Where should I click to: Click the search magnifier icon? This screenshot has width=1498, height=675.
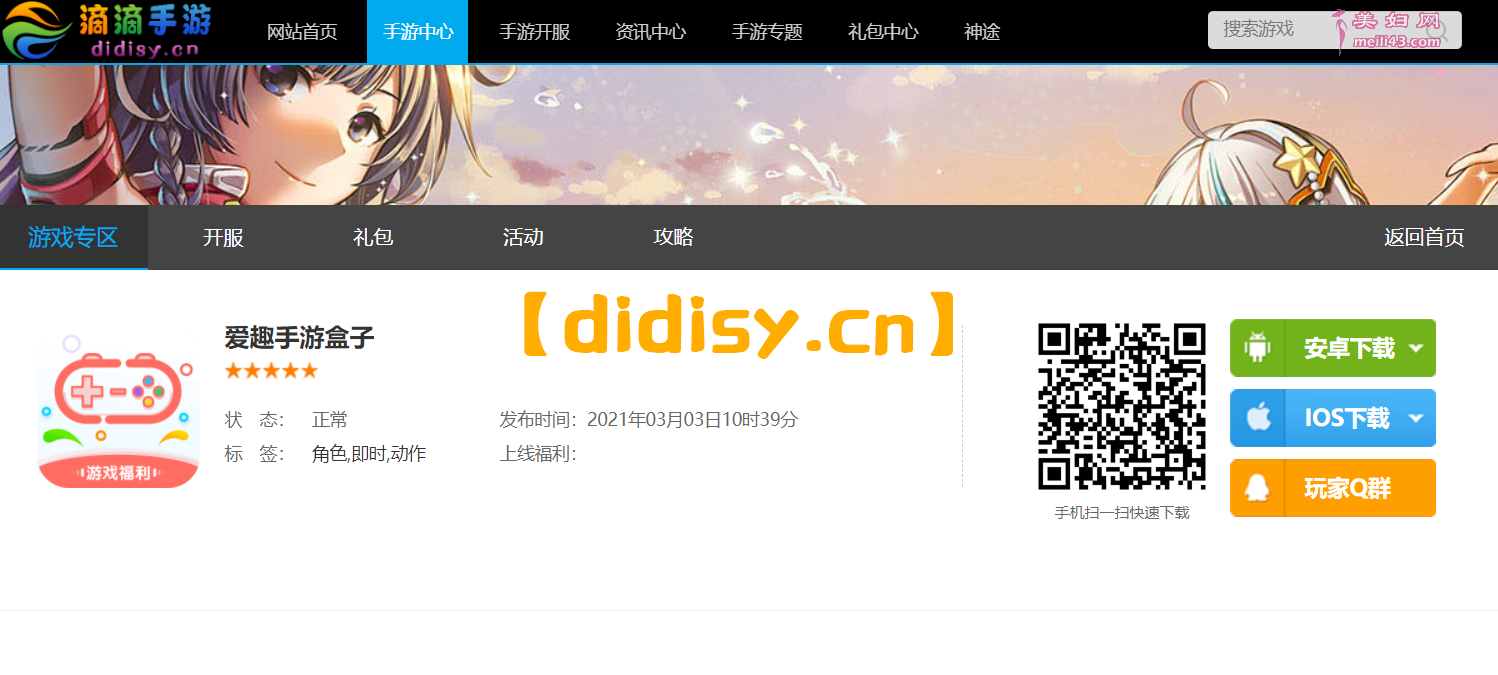pos(1437,30)
